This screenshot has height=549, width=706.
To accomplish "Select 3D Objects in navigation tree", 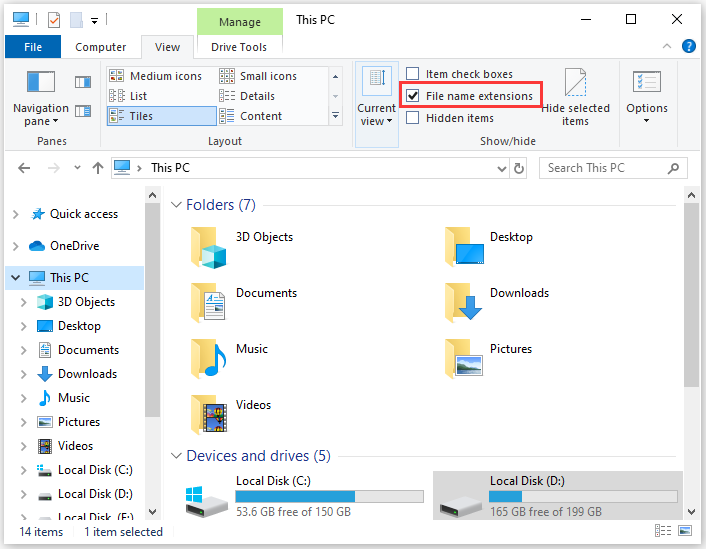I will click(86, 302).
